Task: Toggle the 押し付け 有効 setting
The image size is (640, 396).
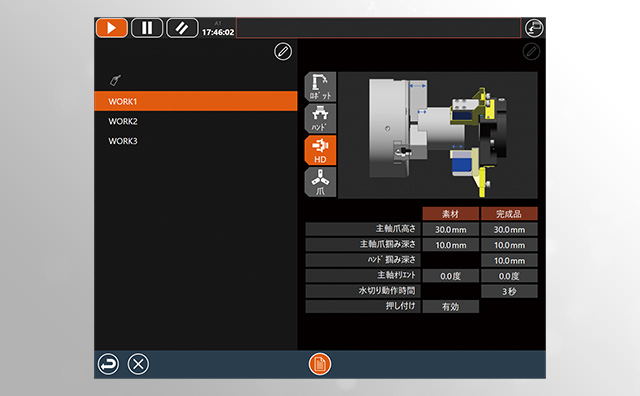Action: point(451,307)
